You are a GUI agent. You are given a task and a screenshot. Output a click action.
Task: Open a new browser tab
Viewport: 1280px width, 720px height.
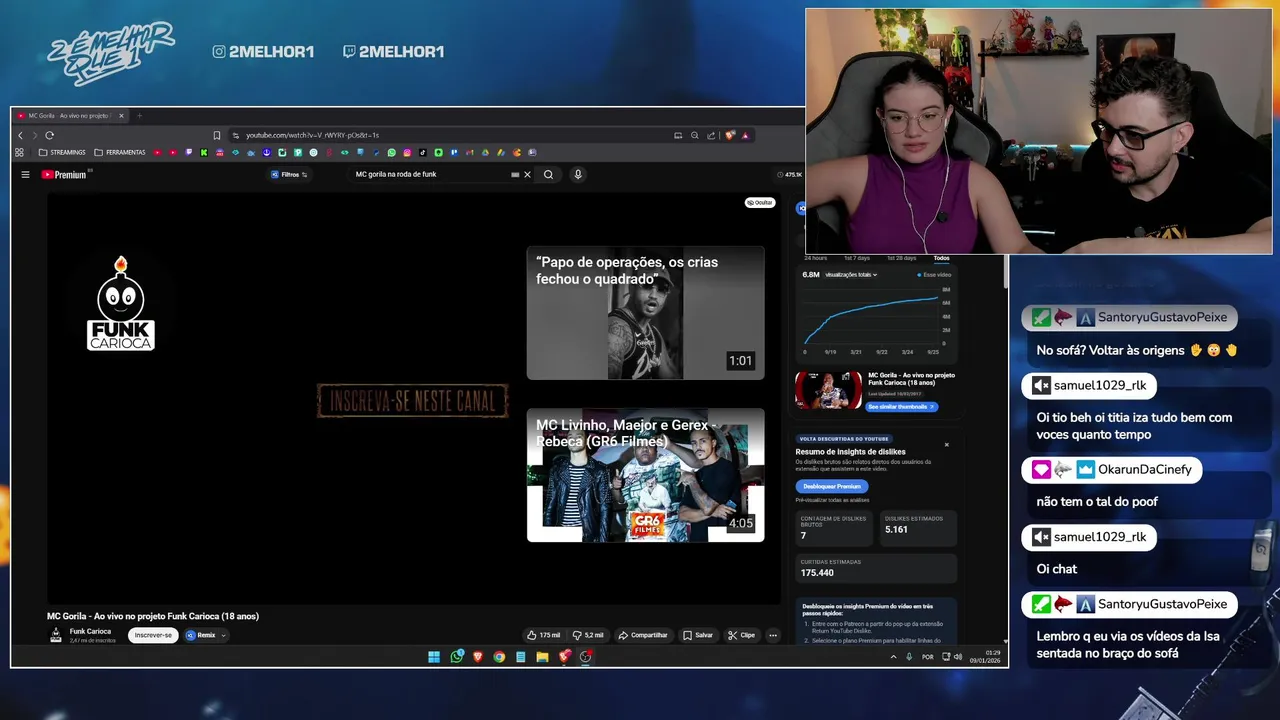tap(139, 115)
